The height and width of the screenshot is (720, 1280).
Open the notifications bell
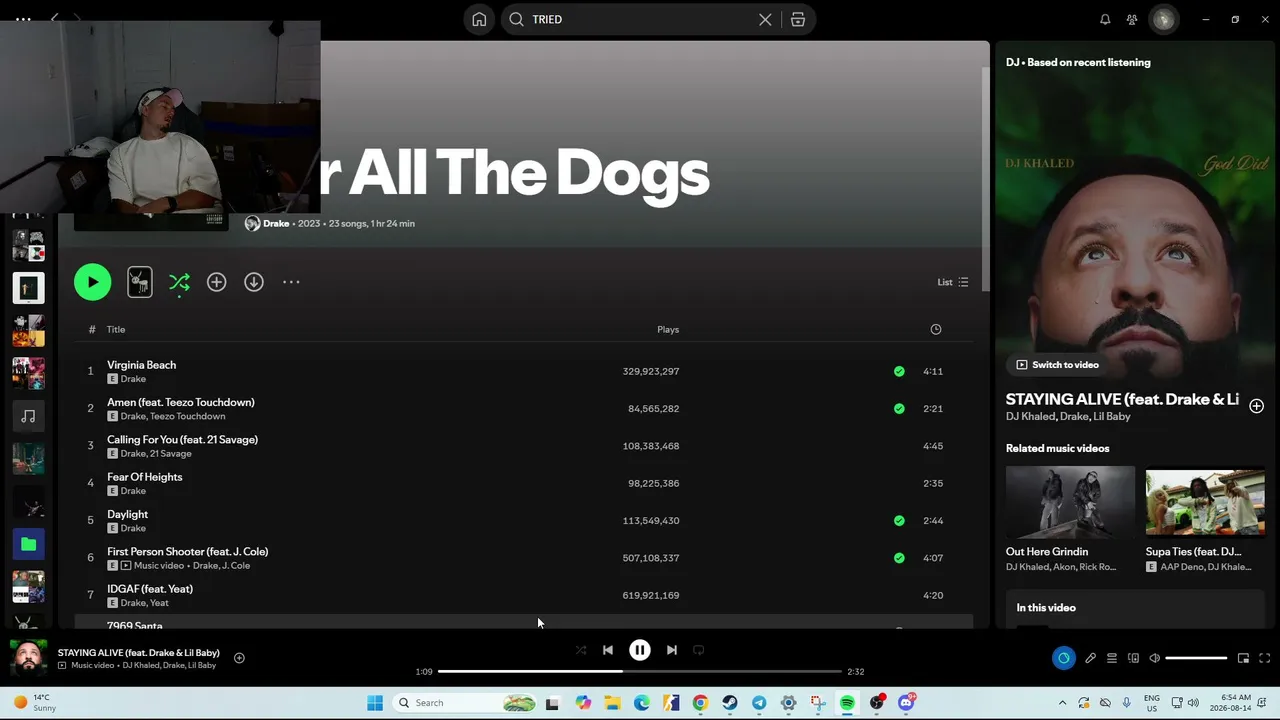click(1105, 19)
